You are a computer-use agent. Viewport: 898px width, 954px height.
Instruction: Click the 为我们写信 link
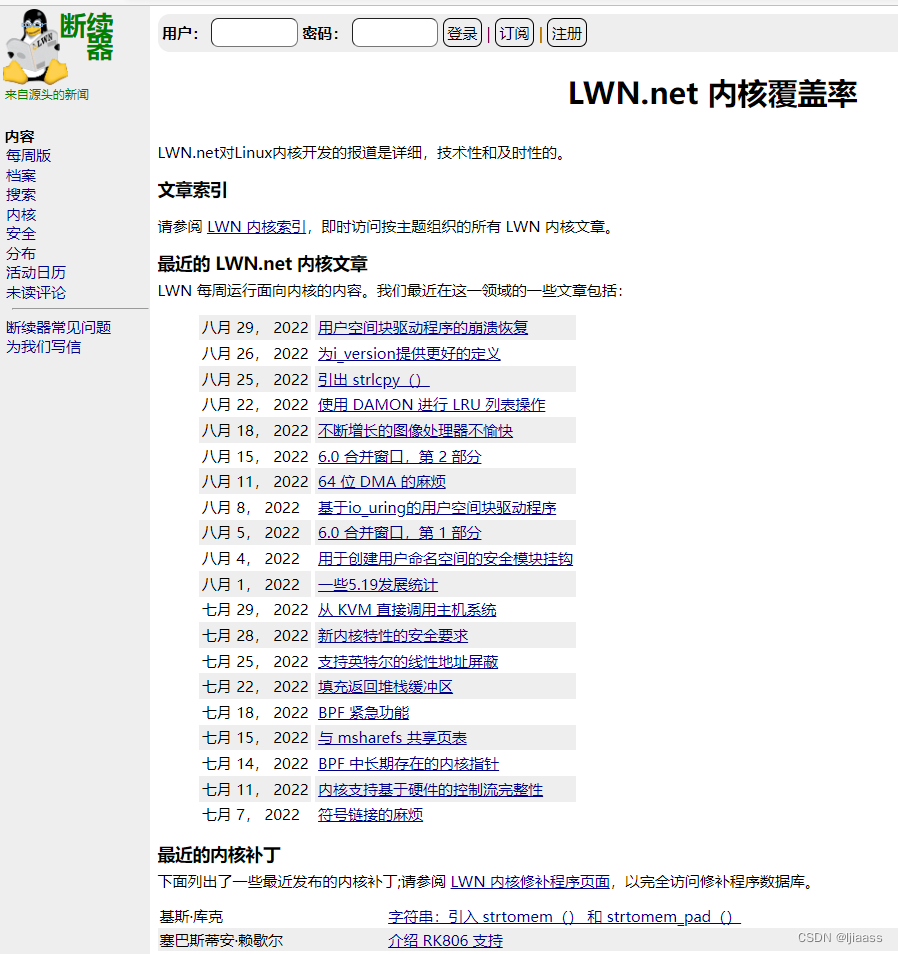(43, 346)
